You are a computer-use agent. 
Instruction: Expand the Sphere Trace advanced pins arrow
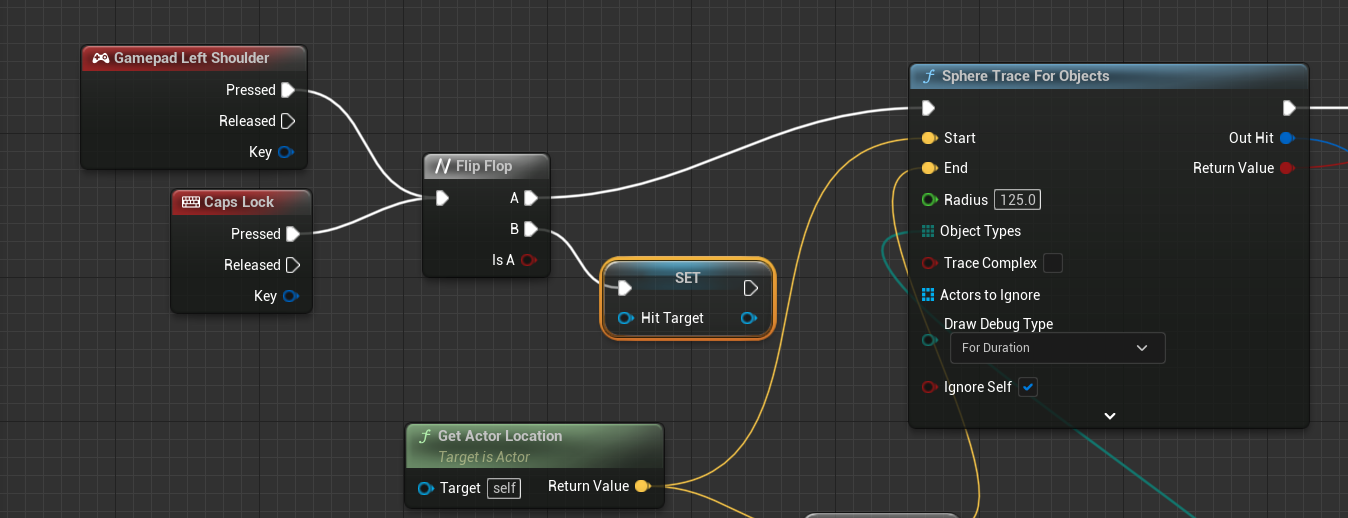(x=1109, y=415)
